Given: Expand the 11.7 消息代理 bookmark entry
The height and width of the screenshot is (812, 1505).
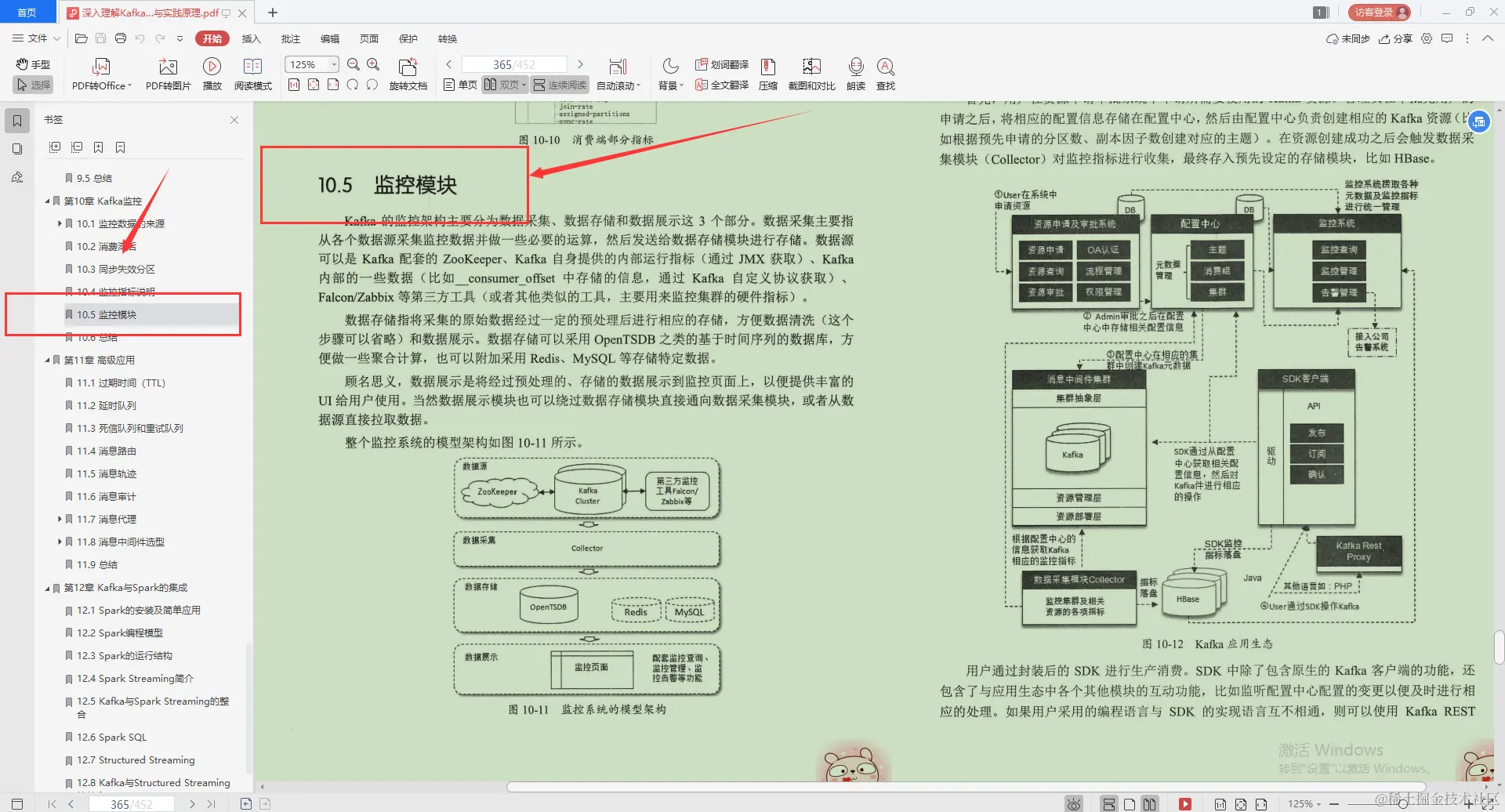Looking at the screenshot, I should tap(61, 519).
